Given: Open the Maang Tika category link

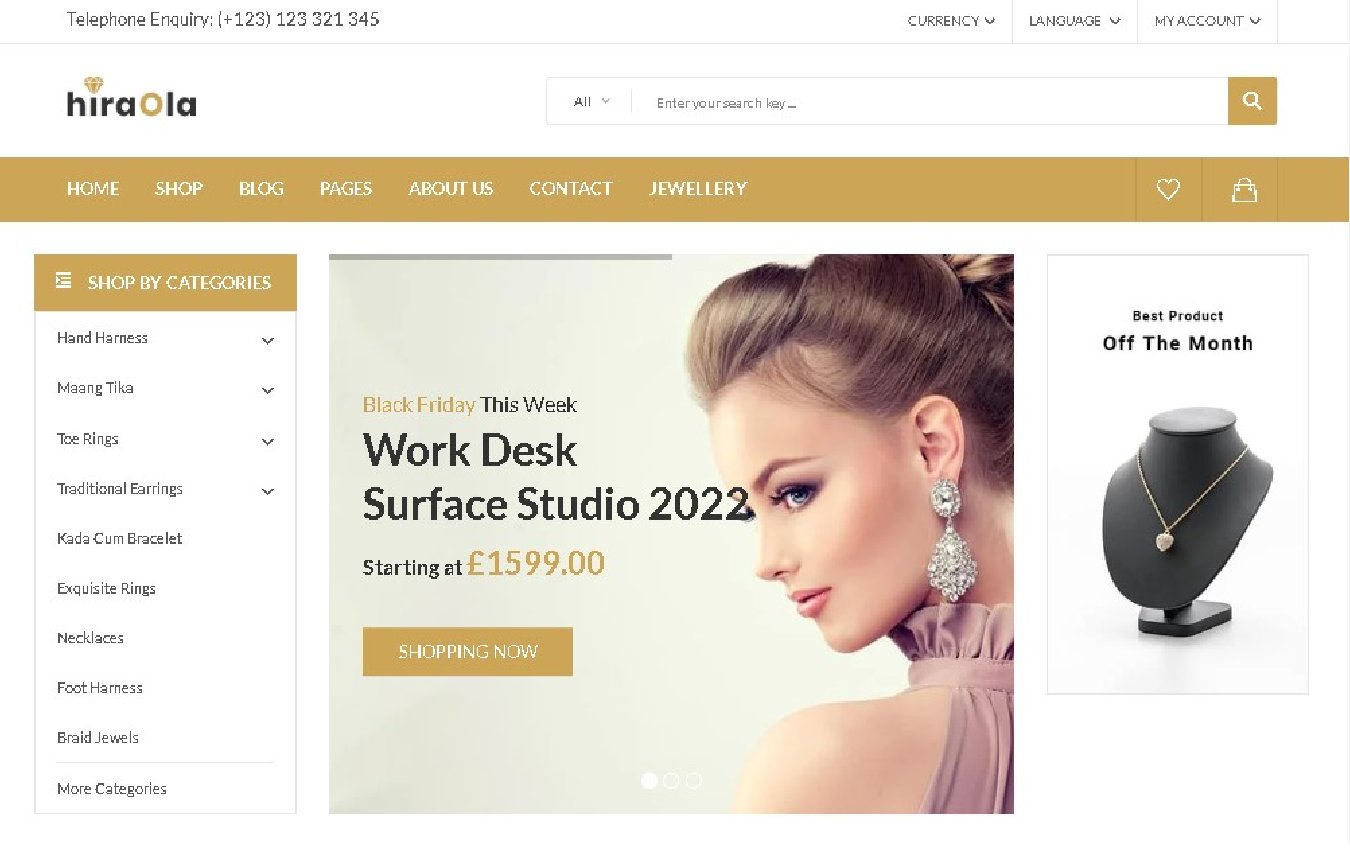Looking at the screenshot, I should coord(95,388).
